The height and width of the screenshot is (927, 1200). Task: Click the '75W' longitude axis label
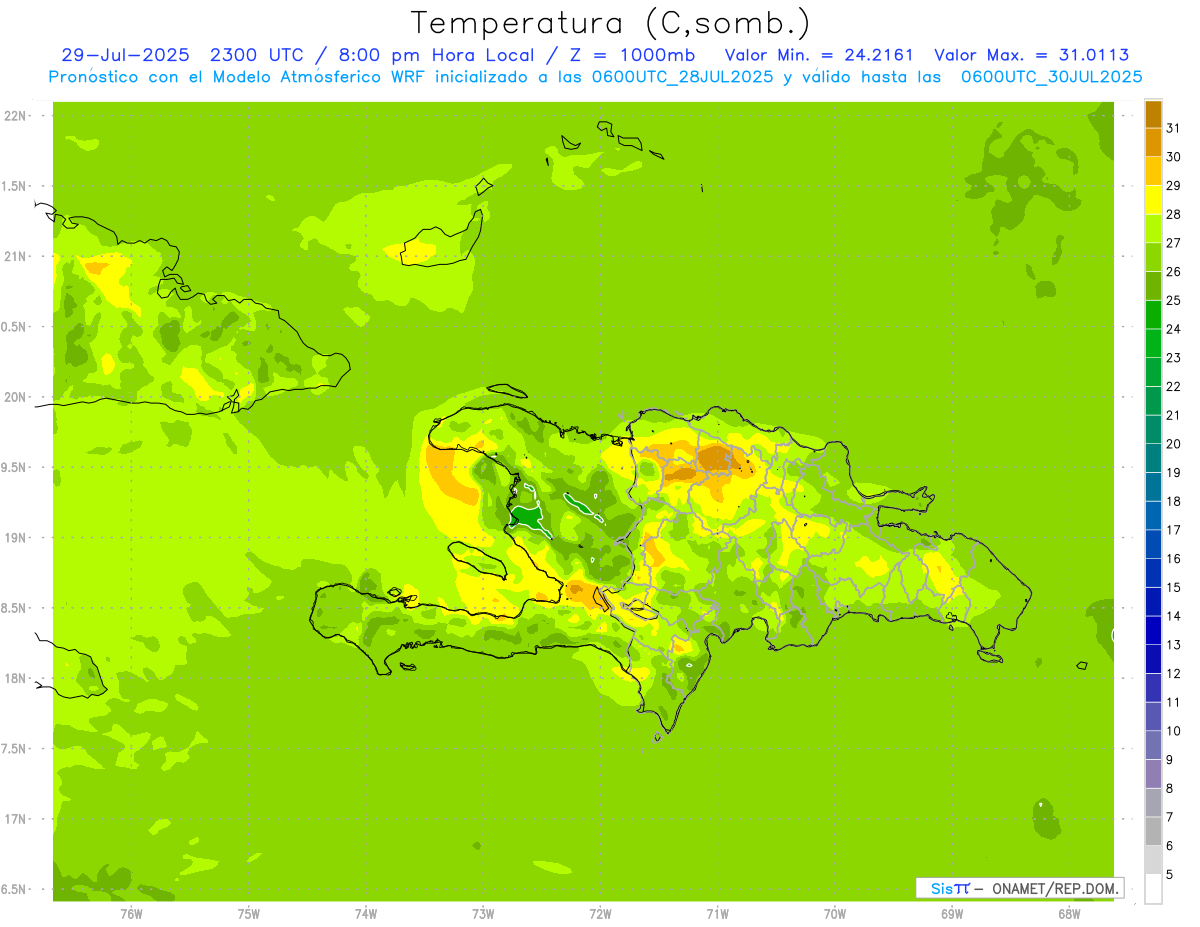click(248, 914)
